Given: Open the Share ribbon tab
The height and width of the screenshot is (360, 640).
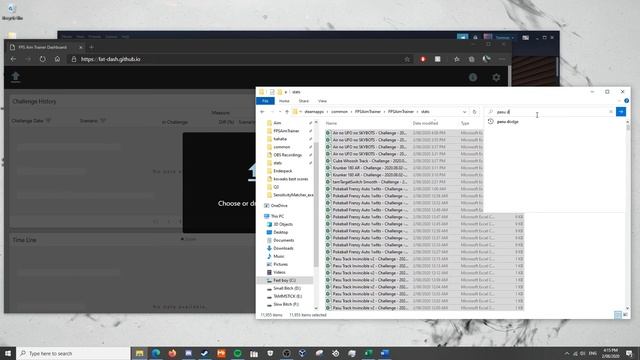Looking at the screenshot, I should [x=303, y=101].
